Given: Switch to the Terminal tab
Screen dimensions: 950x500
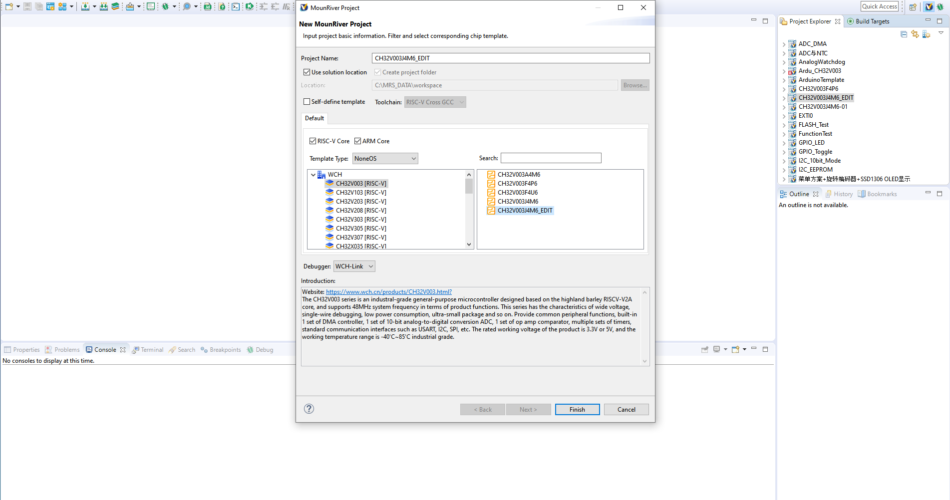Looking at the screenshot, I should [148, 350].
